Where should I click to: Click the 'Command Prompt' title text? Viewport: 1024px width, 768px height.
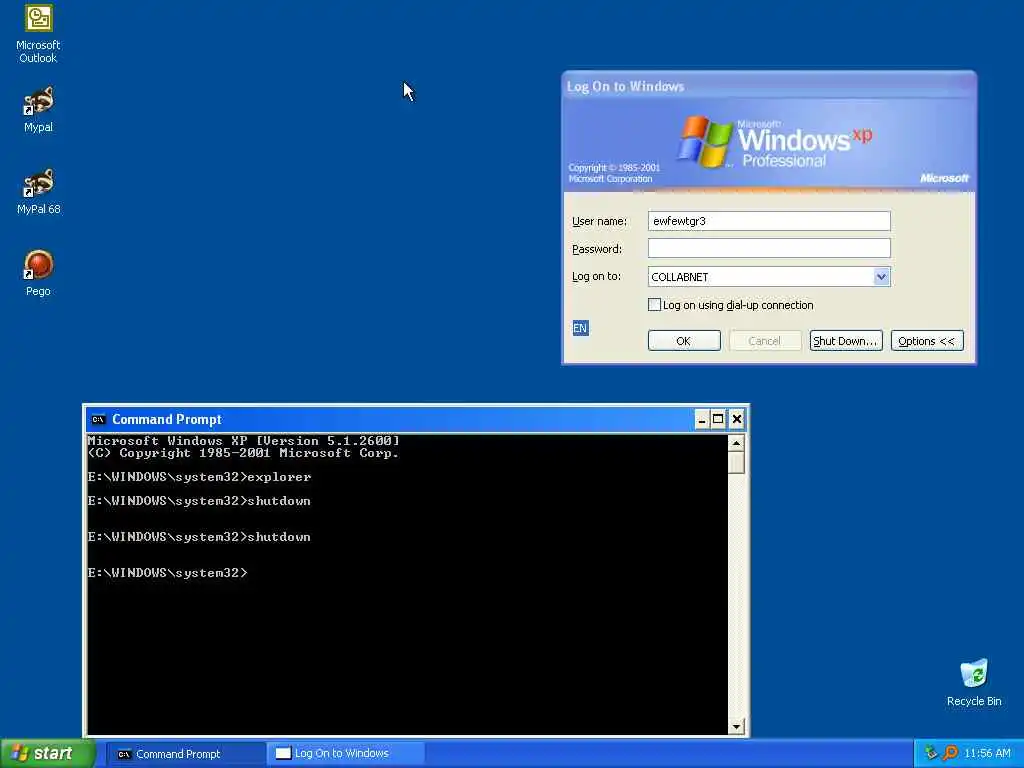(x=167, y=419)
